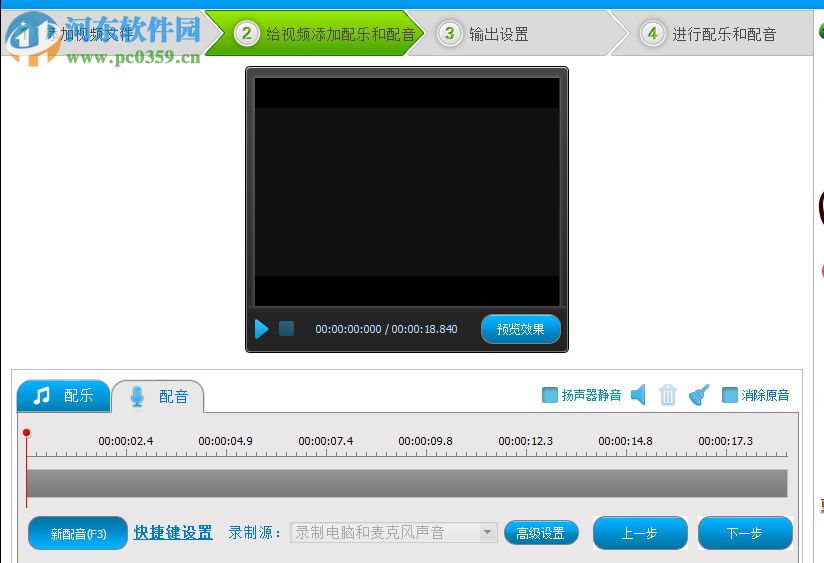The width and height of the screenshot is (824, 563).
Task: Click the gray audio track bar
Action: pyautogui.click(x=407, y=484)
